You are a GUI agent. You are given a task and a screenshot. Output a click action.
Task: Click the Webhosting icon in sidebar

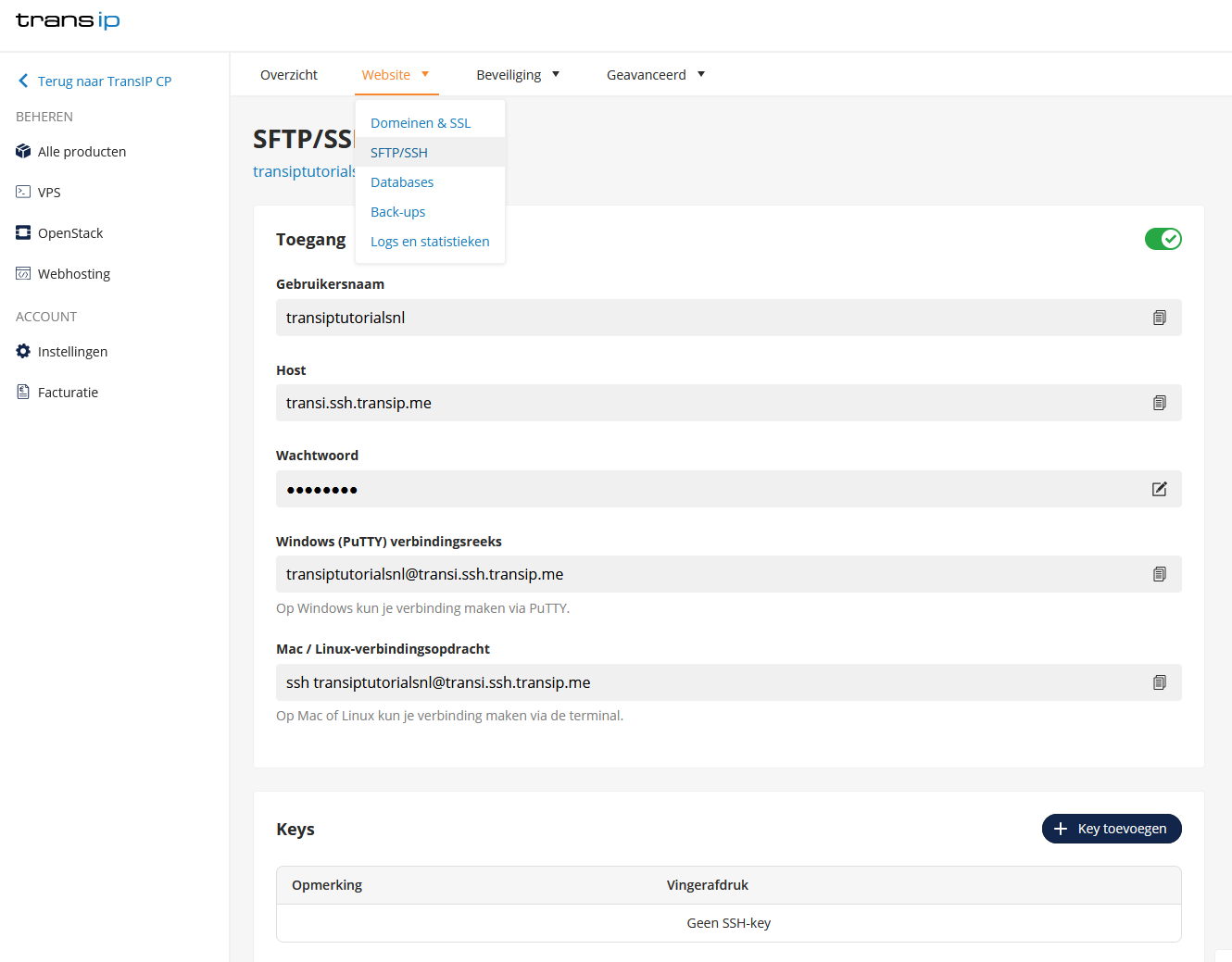click(x=23, y=273)
